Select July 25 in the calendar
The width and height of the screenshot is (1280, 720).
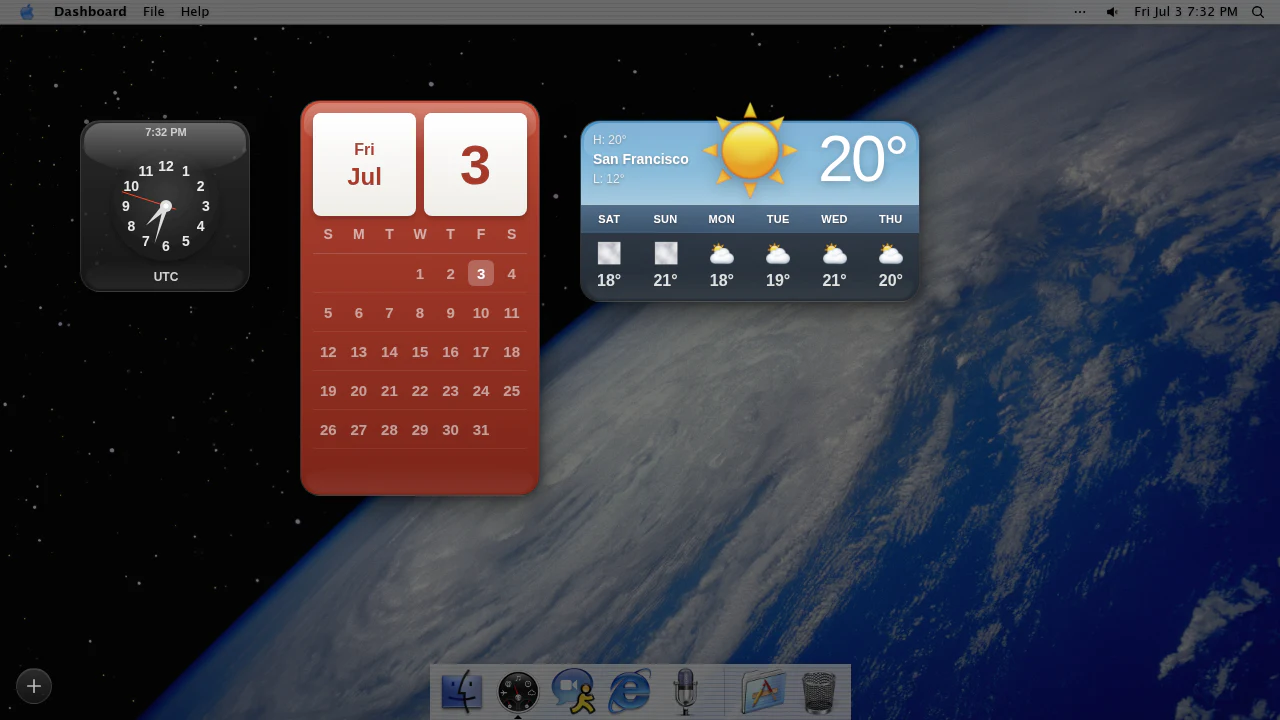coord(511,391)
